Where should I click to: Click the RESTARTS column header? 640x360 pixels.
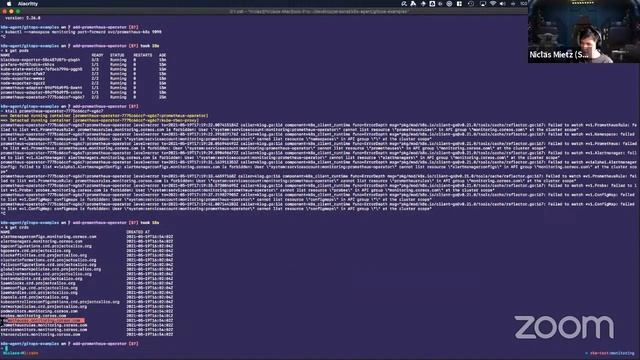tap(142, 55)
